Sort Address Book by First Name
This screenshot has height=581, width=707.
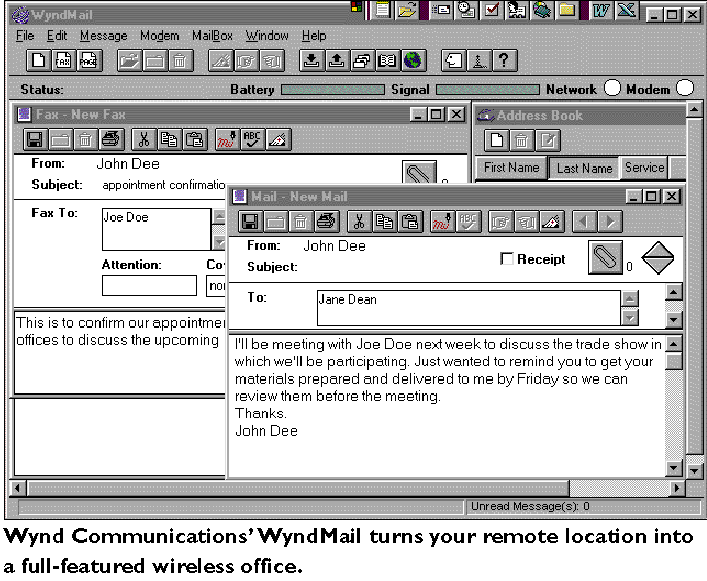511,168
